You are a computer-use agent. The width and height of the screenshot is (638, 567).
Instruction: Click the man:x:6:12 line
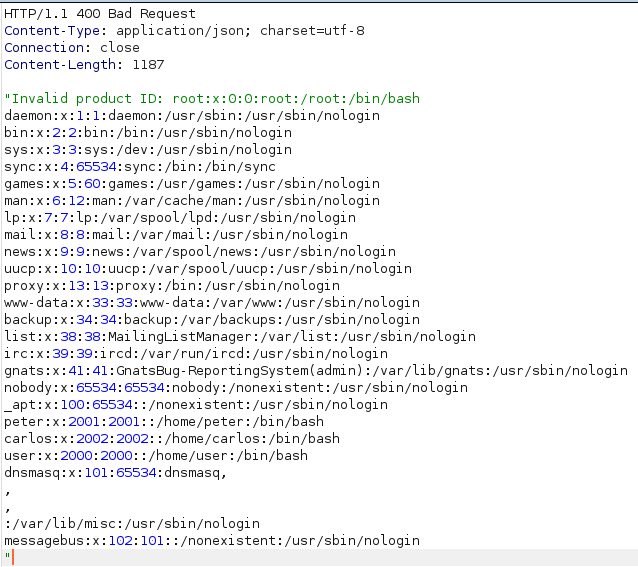coord(192,201)
